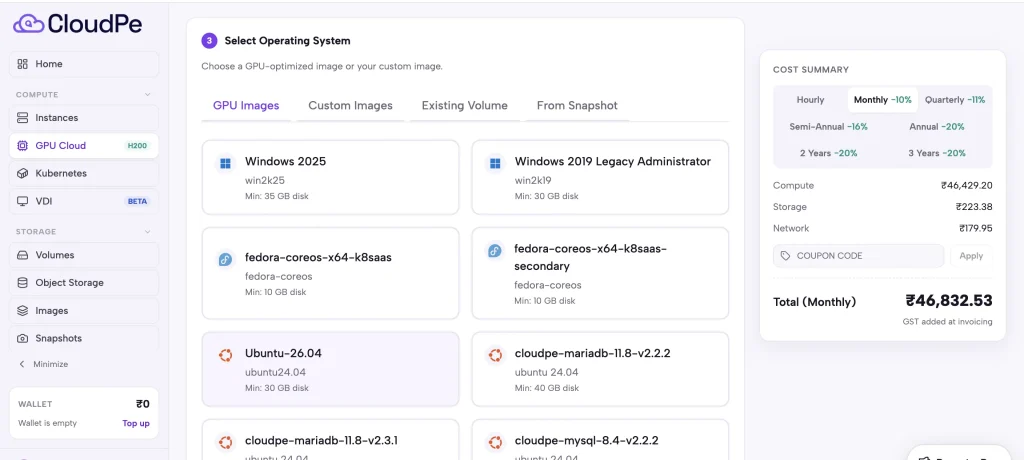
Task: Select Semi-Annual -16% billing period
Action: coord(828,127)
